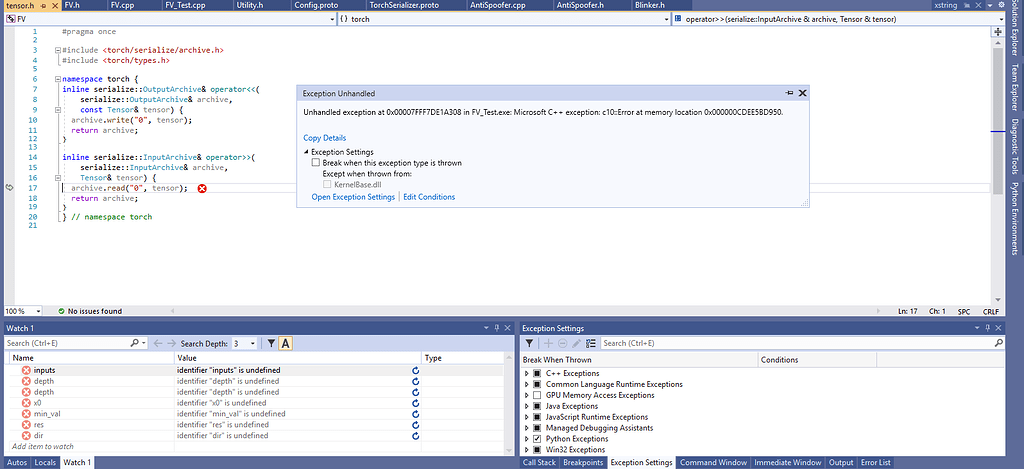This screenshot has height=469, width=1024.
Task: Uncheck the Python Exceptions checkbox
Action: click(537, 439)
